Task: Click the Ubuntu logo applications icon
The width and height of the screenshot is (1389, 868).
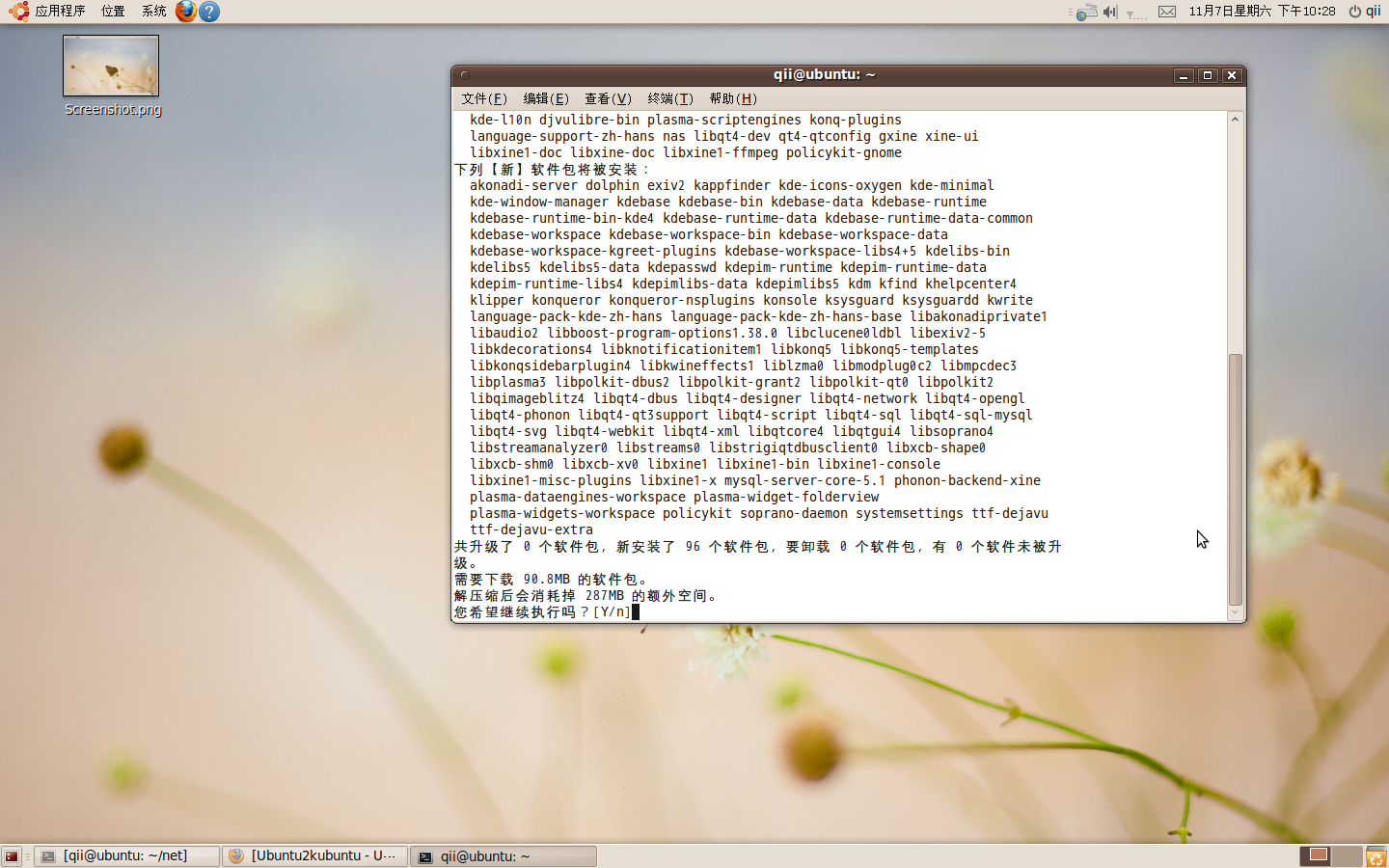Action: point(17,12)
